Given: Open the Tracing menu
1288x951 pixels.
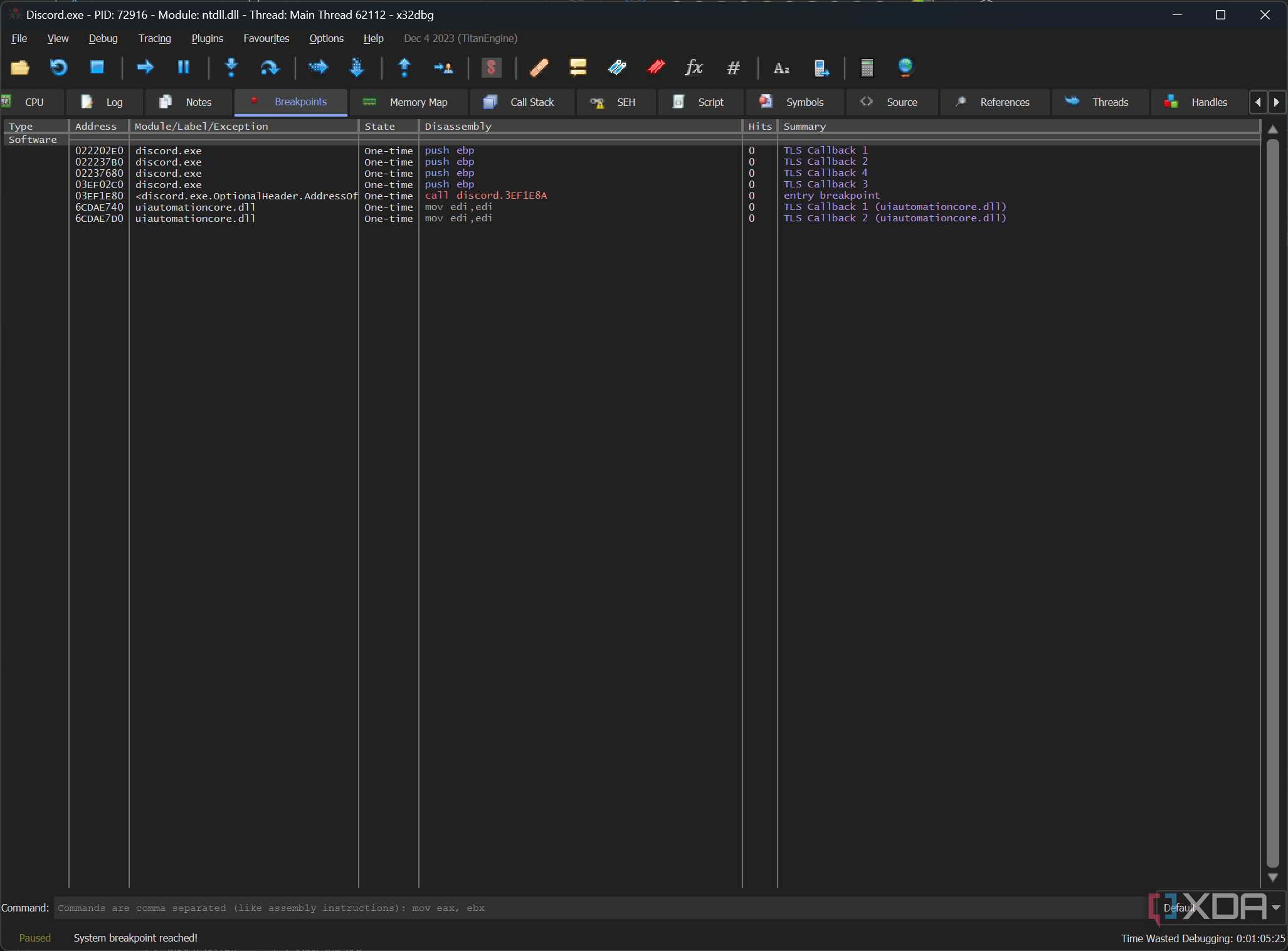Looking at the screenshot, I should tap(154, 38).
